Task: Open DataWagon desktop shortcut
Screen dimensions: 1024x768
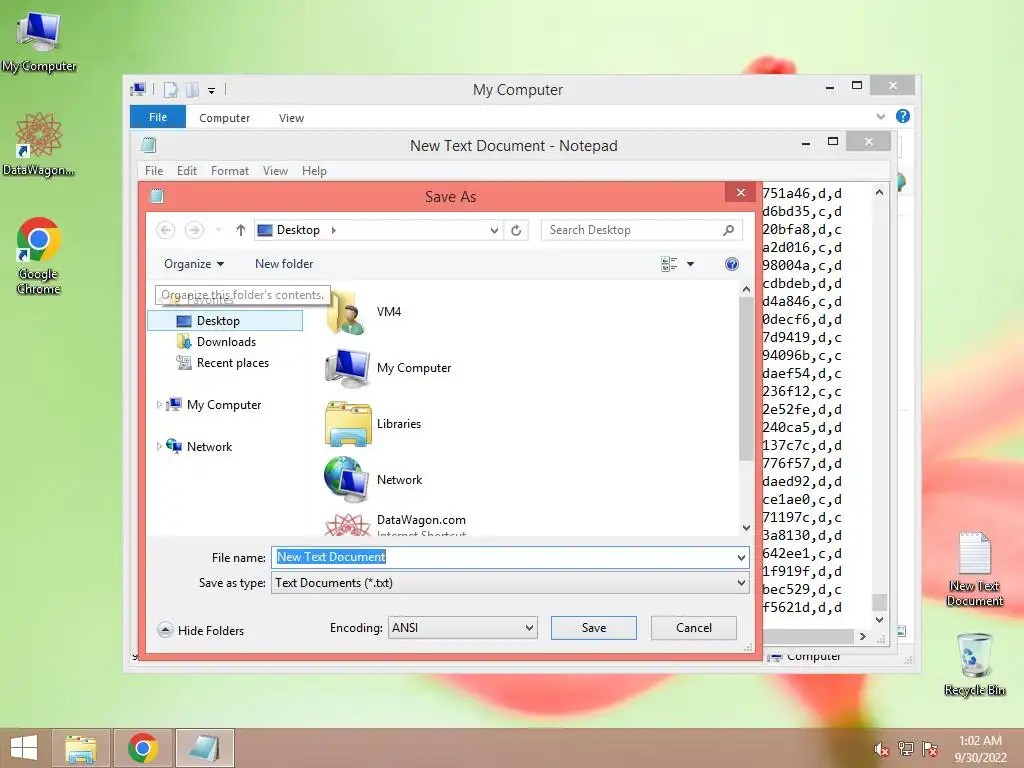Action: click(x=39, y=145)
